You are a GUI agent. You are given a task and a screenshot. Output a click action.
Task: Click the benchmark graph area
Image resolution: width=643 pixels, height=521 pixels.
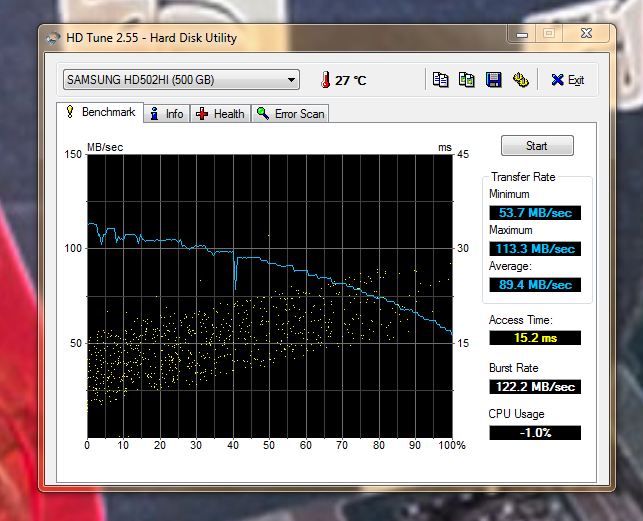click(x=270, y=296)
